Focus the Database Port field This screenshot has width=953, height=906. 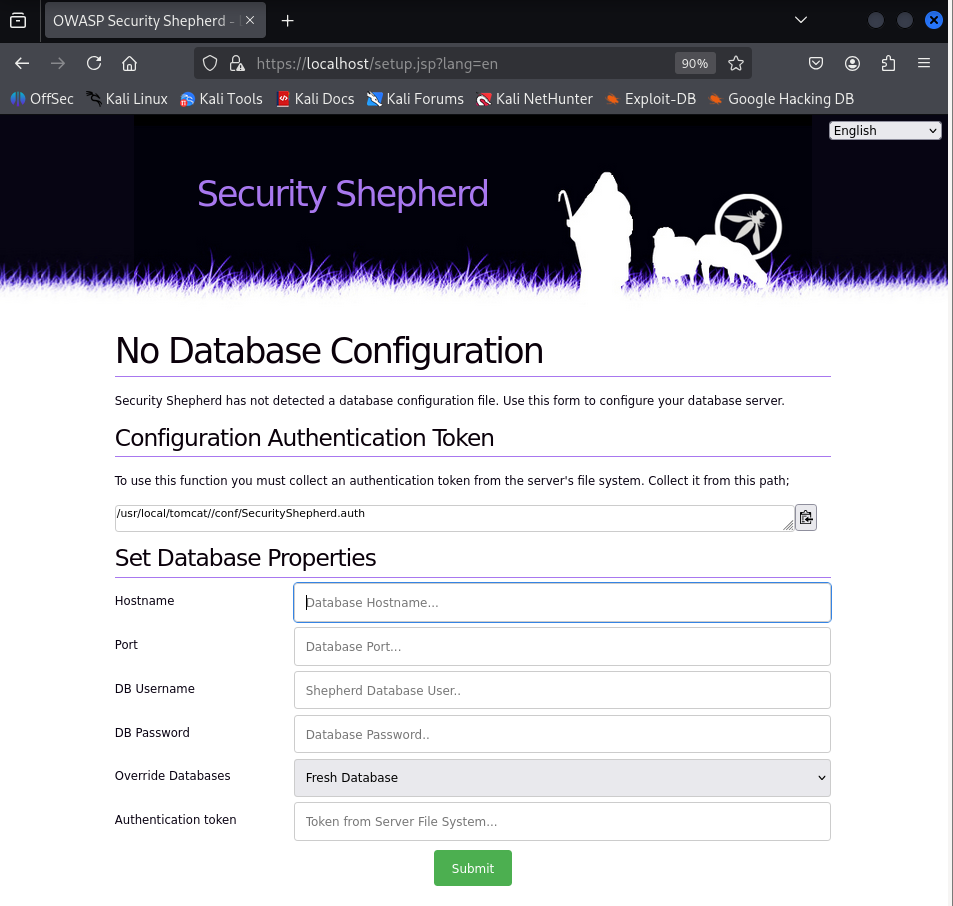[x=562, y=647]
